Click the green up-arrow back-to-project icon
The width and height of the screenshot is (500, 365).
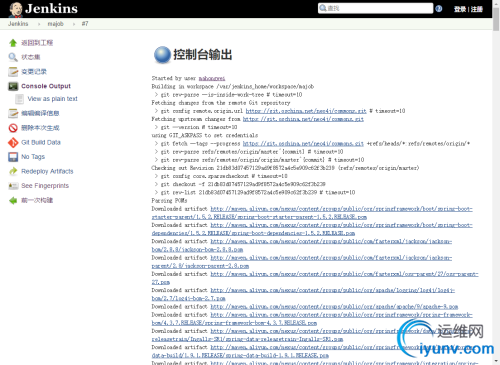click(x=13, y=43)
